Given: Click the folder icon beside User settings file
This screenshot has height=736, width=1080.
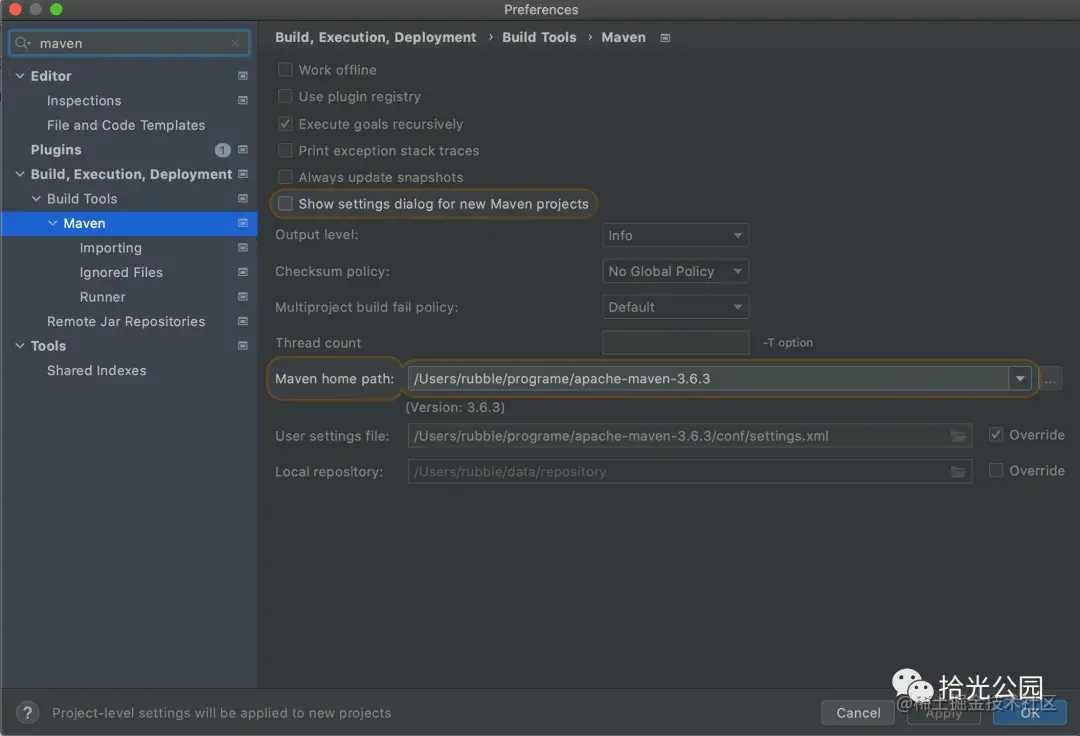Looking at the screenshot, I should [957, 435].
